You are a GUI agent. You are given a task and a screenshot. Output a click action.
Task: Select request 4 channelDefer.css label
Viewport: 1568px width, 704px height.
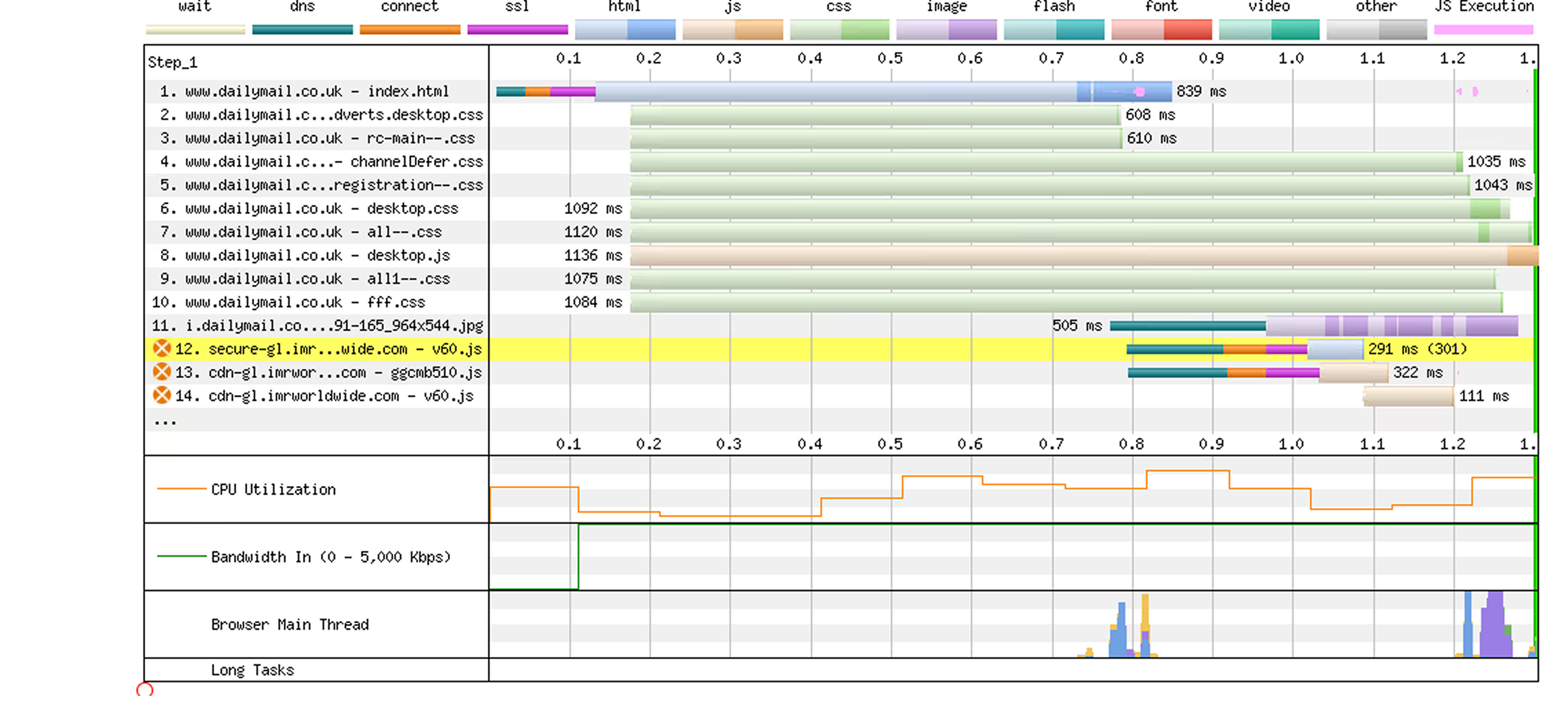click(x=321, y=161)
